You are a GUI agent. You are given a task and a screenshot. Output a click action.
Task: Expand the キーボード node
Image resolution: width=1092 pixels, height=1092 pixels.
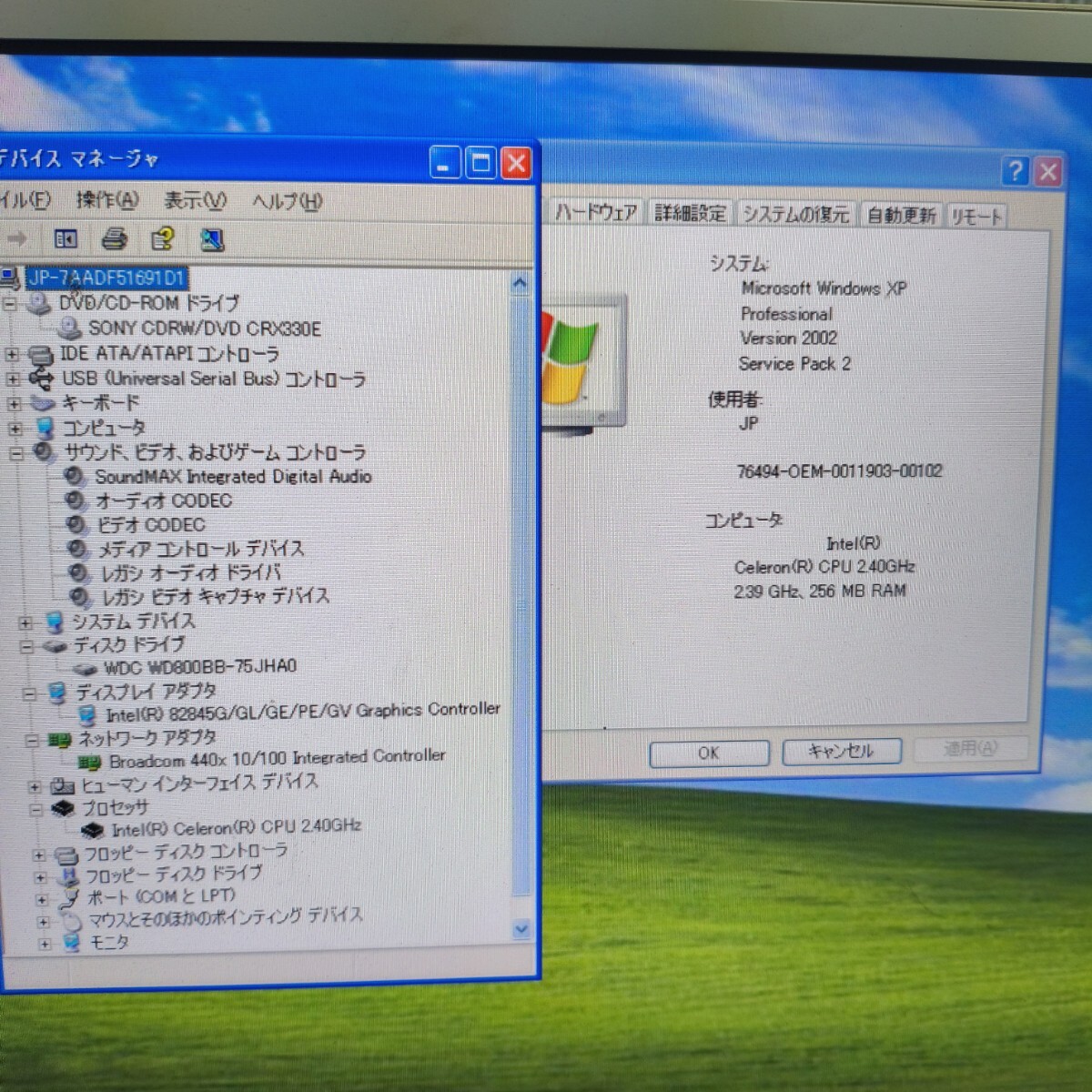tap(14, 403)
